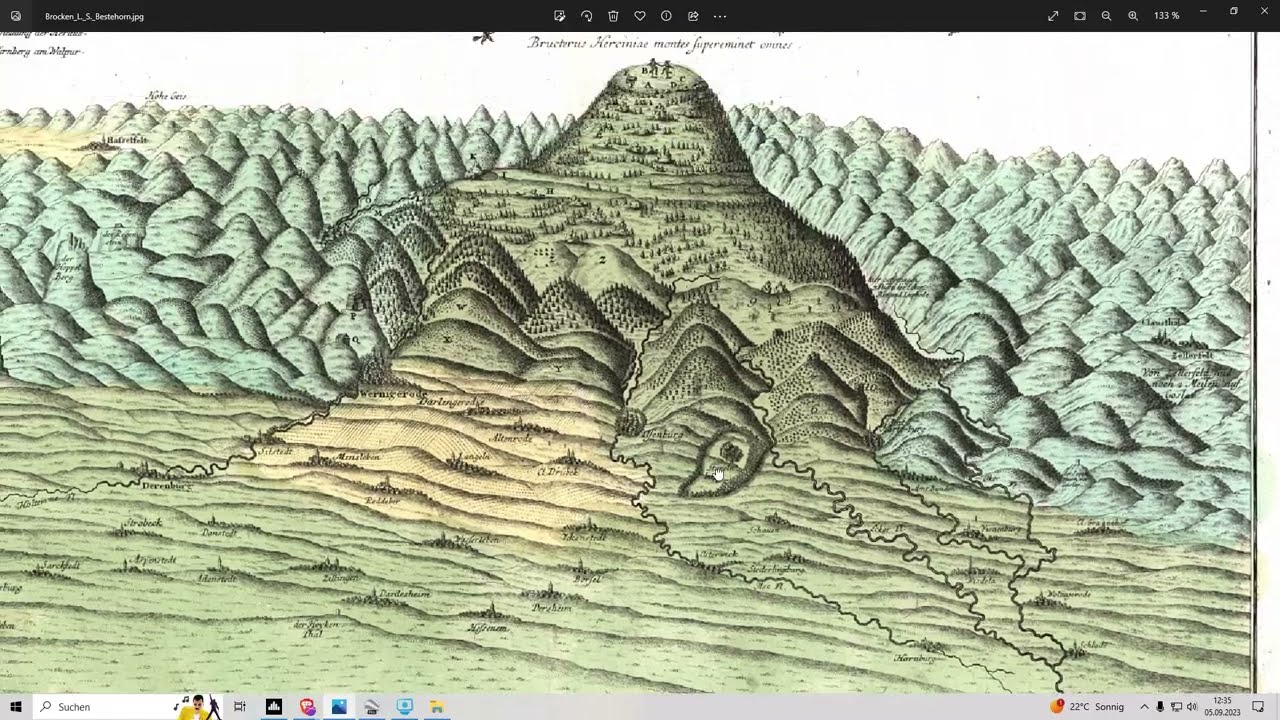Mark the photo as favorite with the heart
Image resolution: width=1280 pixels, height=720 pixels.
tap(640, 16)
